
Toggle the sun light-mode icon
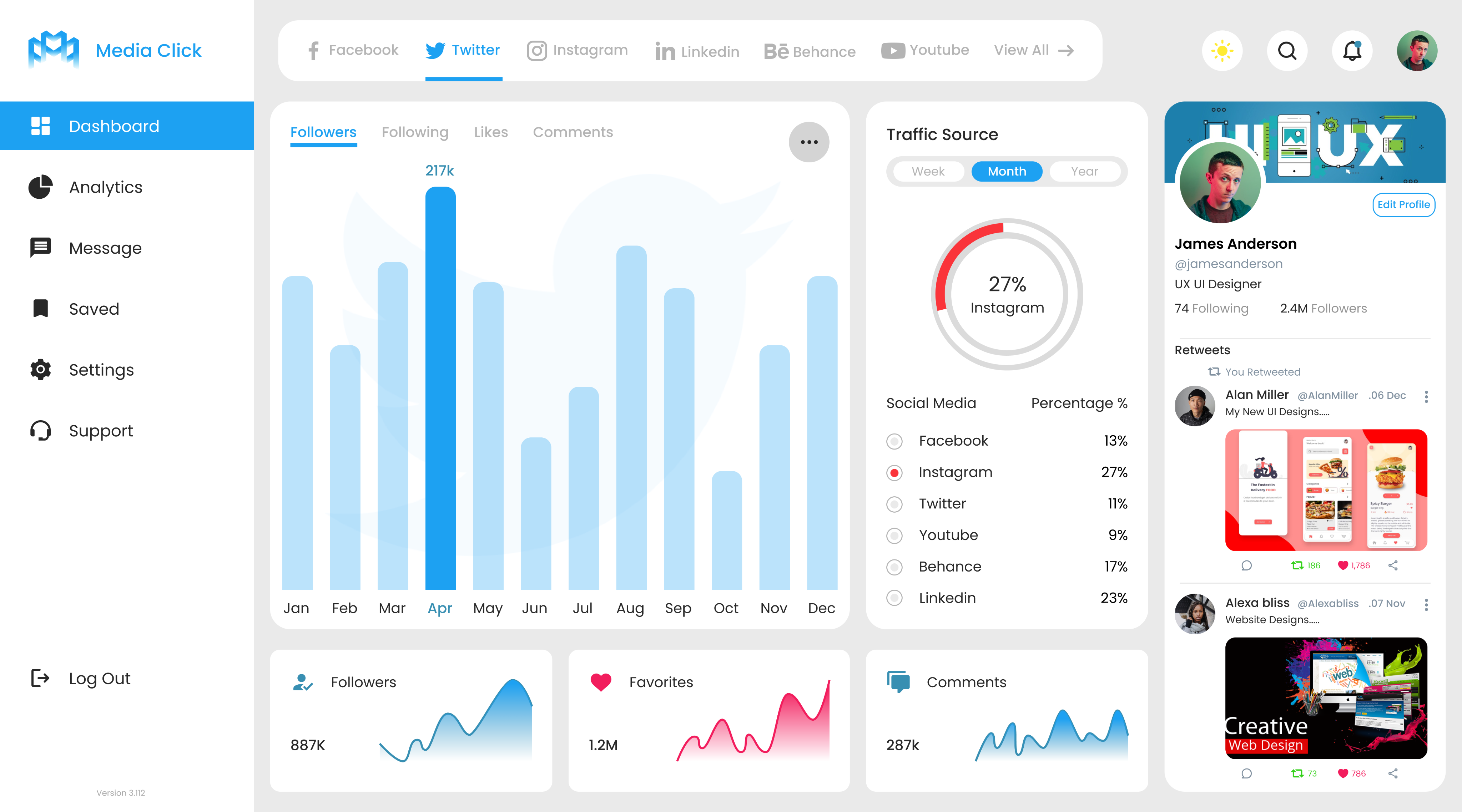click(1222, 51)
